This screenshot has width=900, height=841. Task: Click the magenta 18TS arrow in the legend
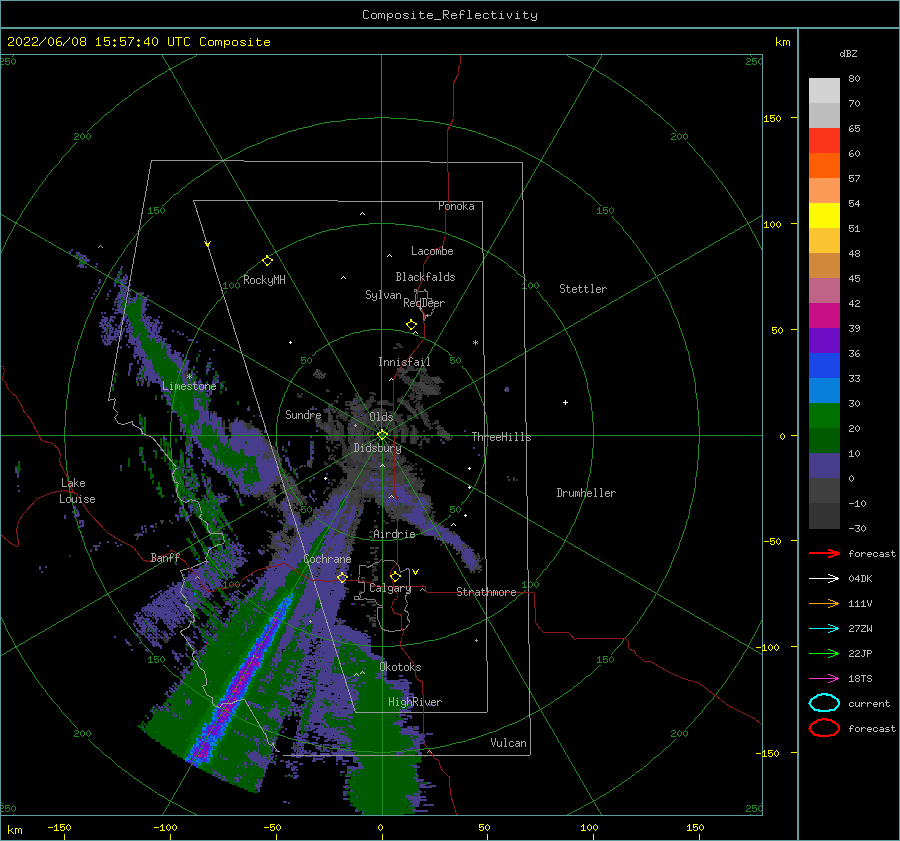point(824,679)
